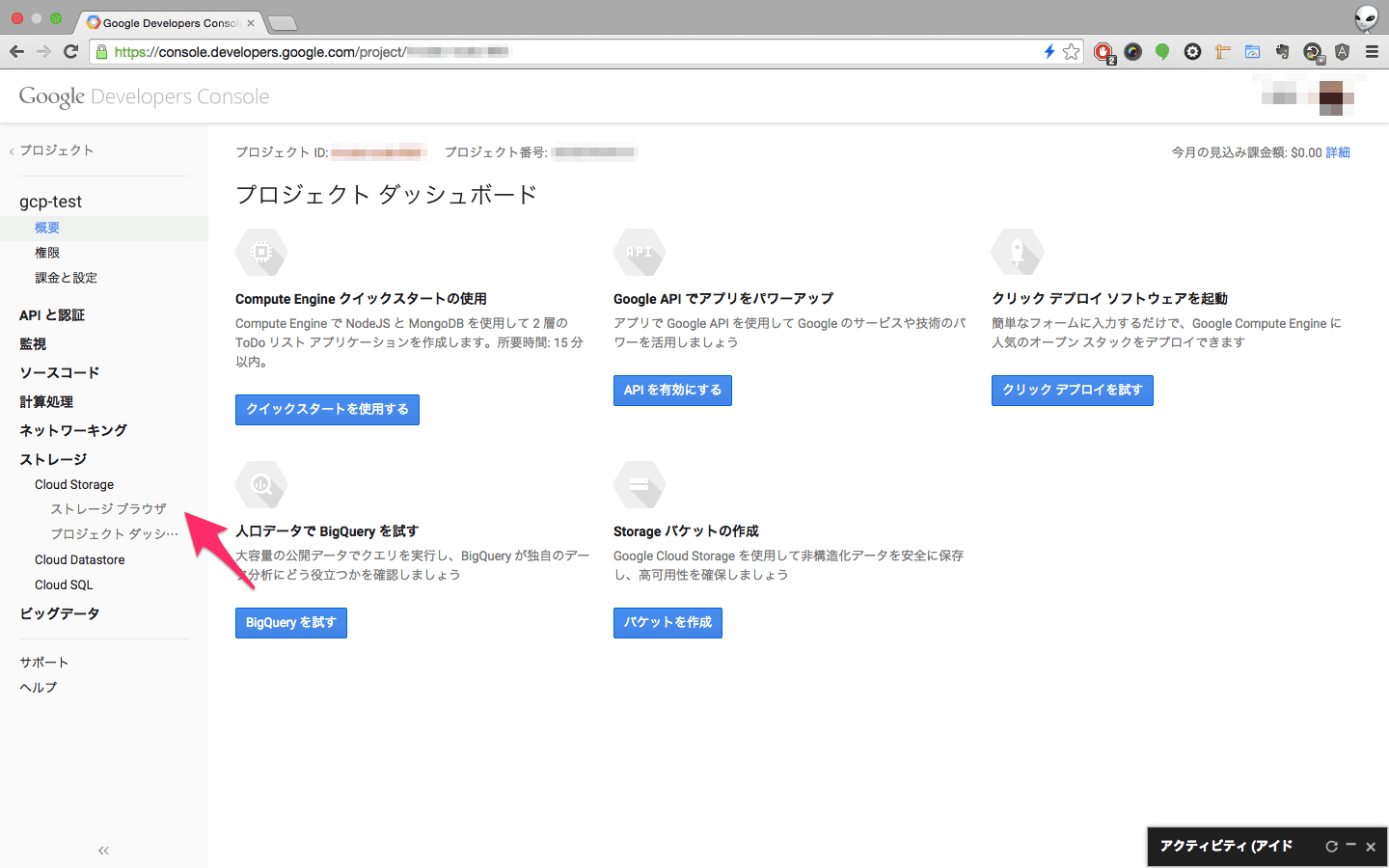The height and width of the screenshot is (868, 1389).
Task: Click the API を有効にする button
Action: tap(672, 391)
